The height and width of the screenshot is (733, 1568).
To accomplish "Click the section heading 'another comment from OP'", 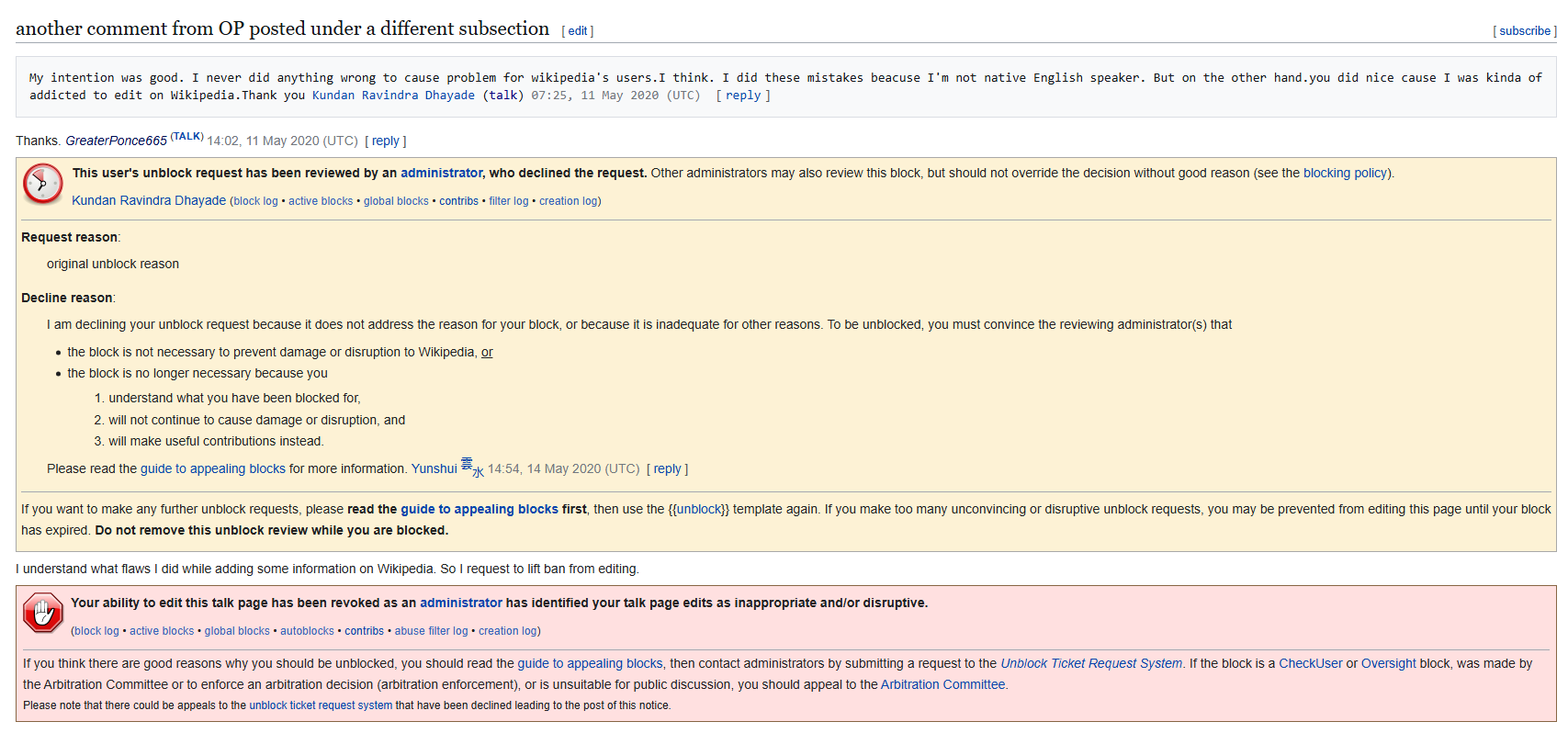I will [x=282, y=28].
